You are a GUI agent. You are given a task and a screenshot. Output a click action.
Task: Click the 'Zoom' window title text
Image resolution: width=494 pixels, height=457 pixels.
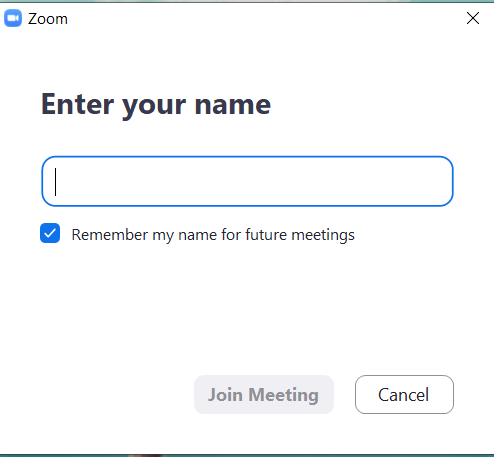pyautogui.click(x=48, y=19)
